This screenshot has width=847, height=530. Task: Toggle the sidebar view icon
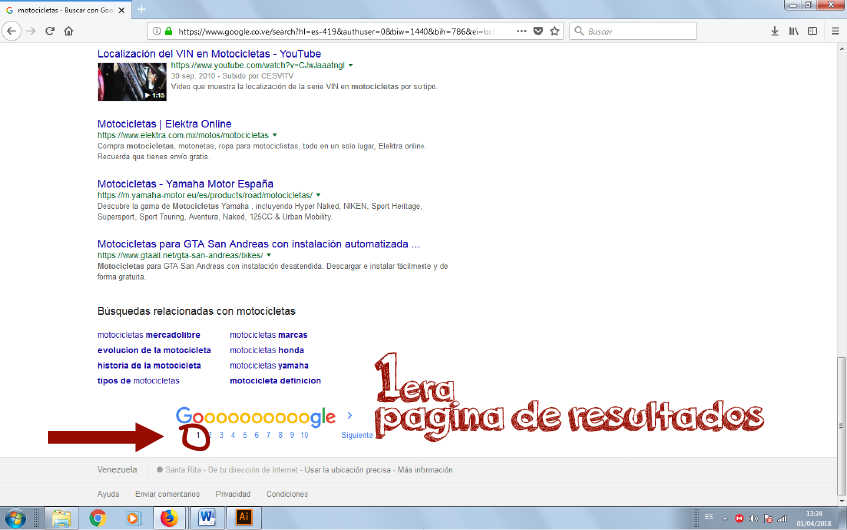point(812,31)
